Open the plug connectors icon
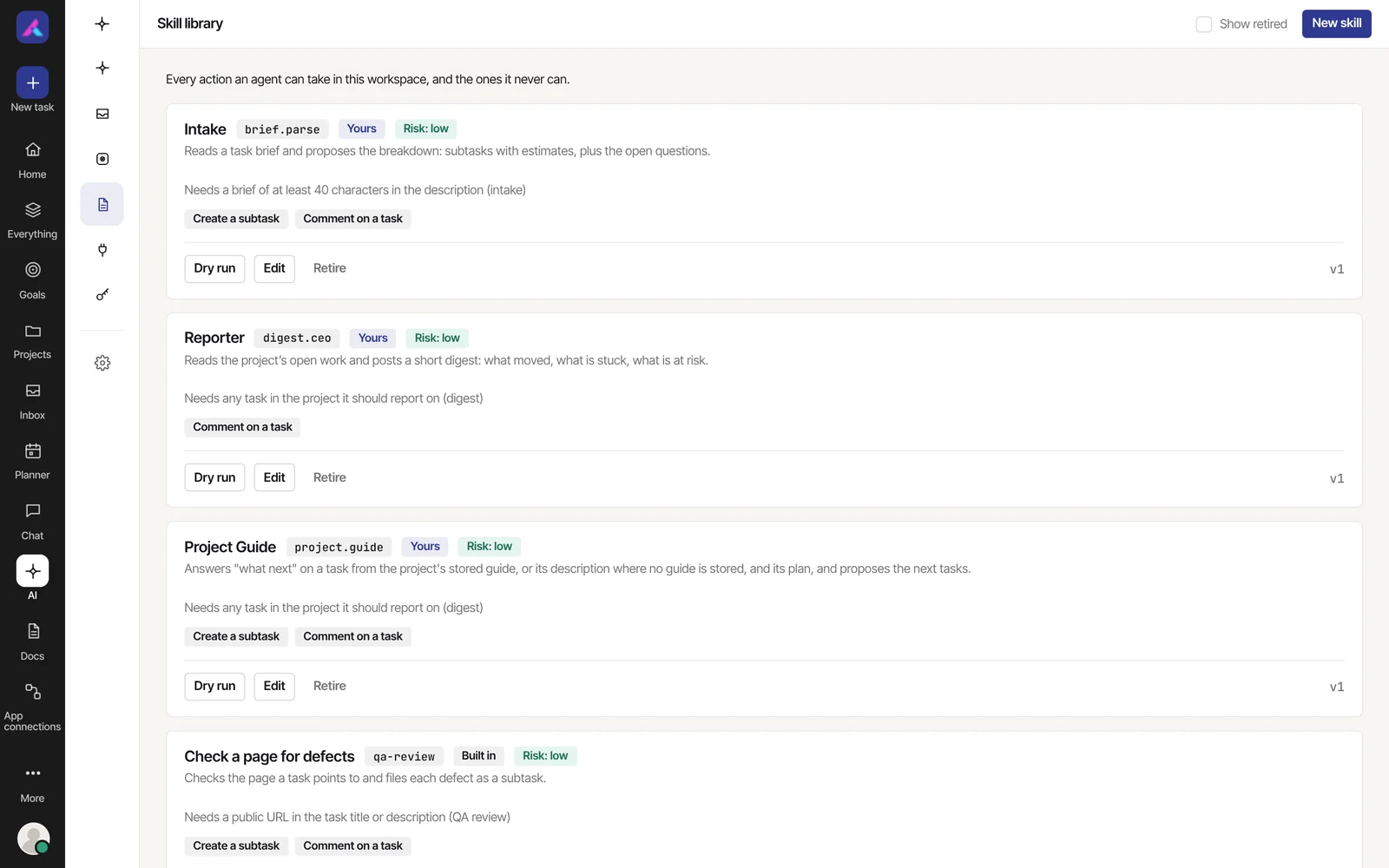1389x868 pixels. 102,250
